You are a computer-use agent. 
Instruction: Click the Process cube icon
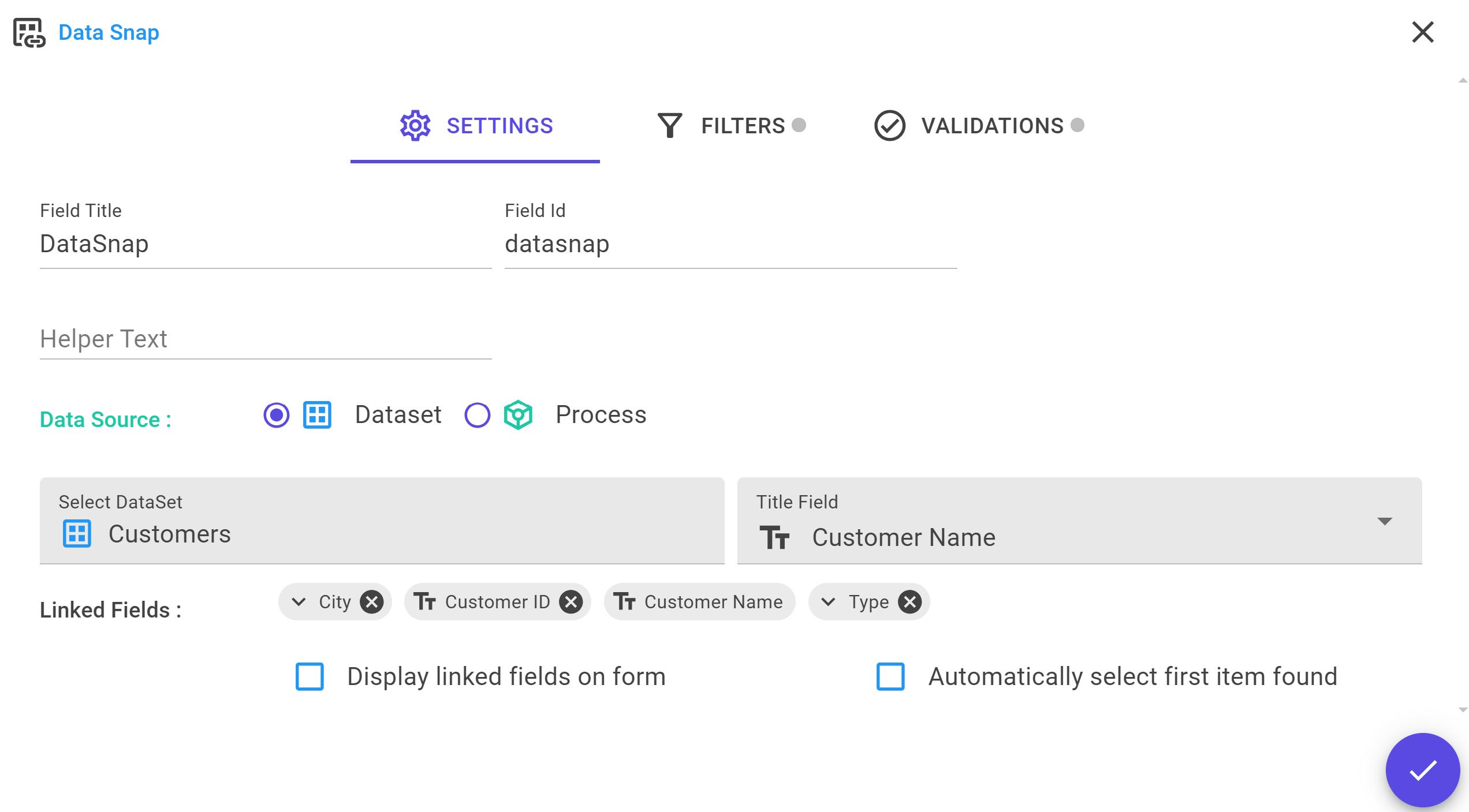(518, 415)
